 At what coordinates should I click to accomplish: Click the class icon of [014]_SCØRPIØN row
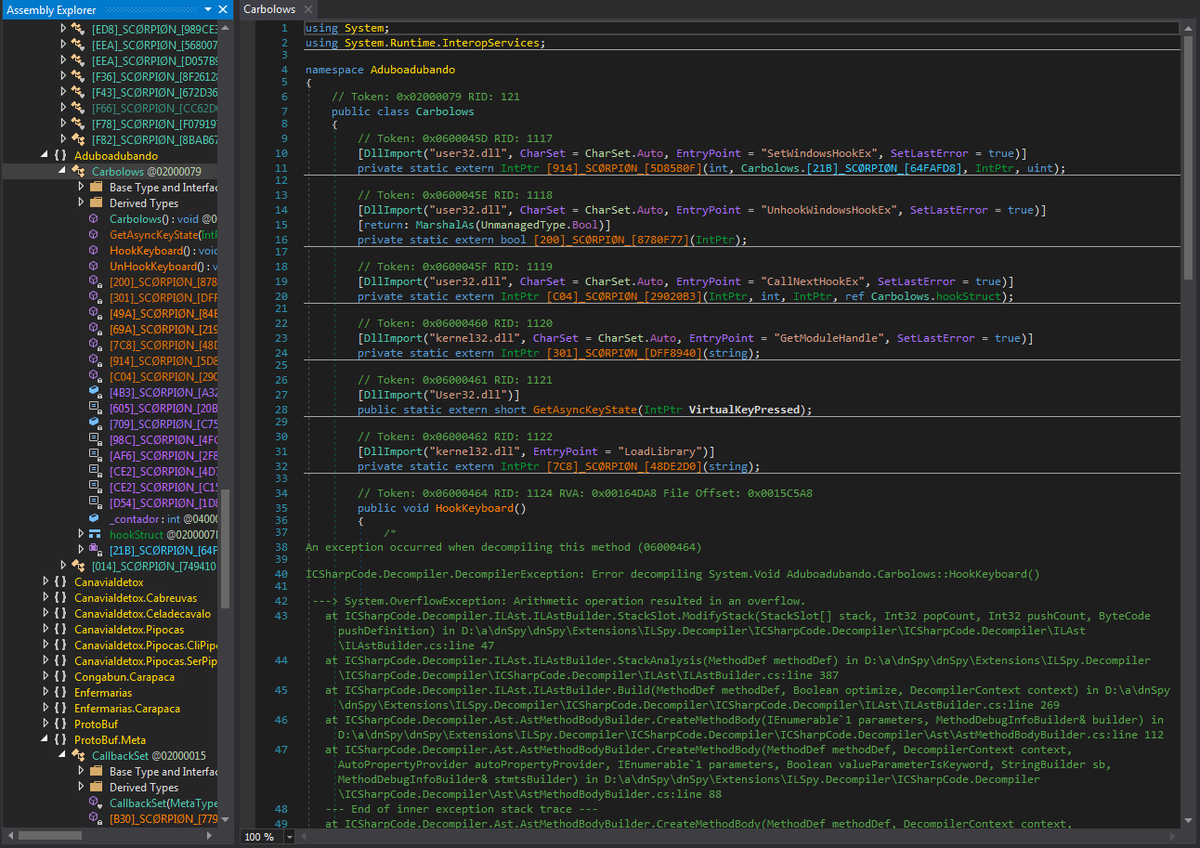pos(78,566)
